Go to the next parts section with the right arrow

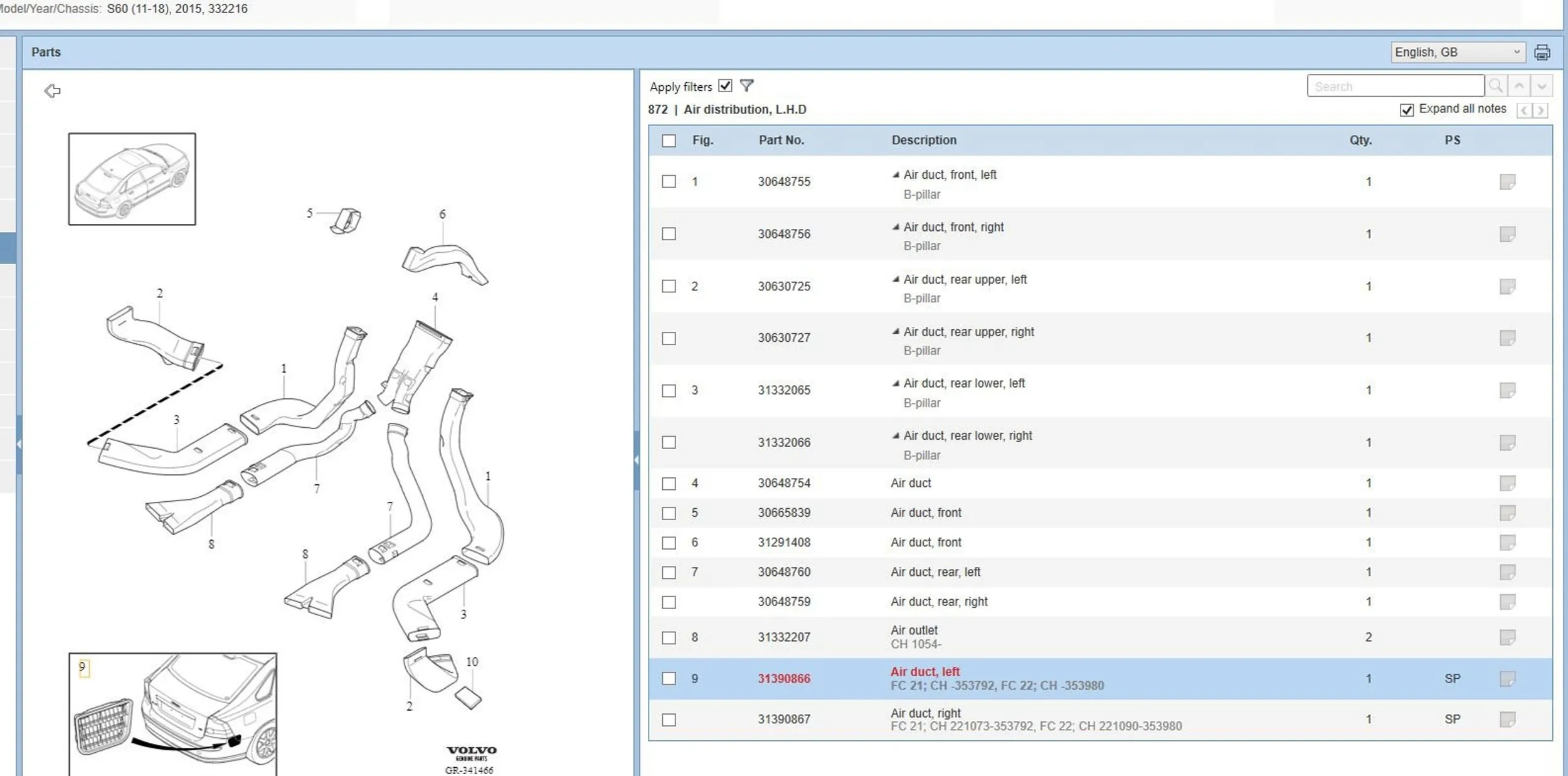[1540, 111]
